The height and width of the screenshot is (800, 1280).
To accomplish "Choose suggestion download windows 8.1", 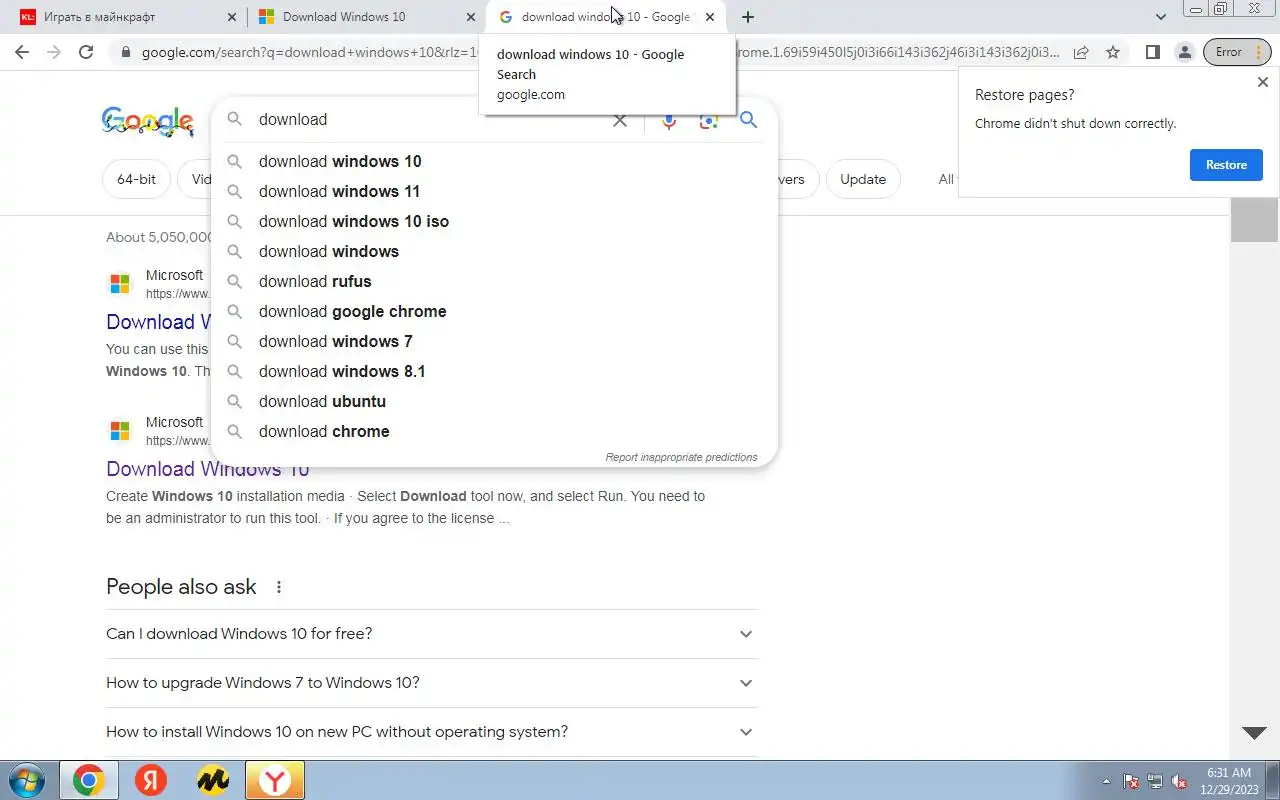I will (494, 371).
